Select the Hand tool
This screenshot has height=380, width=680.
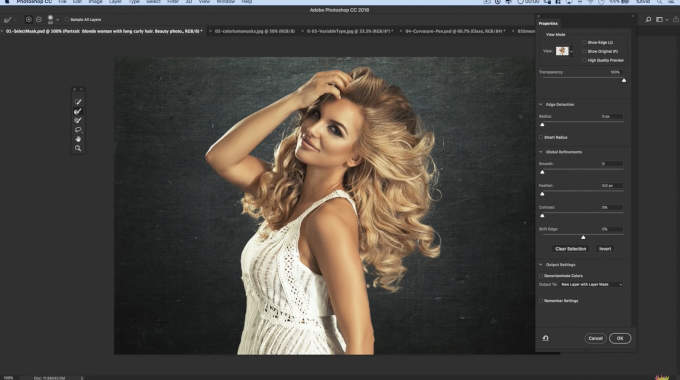pyautogui.click(x=78, y=139)
